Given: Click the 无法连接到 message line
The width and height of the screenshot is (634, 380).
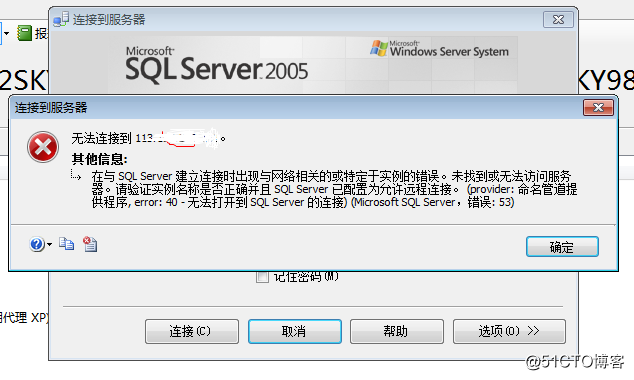Looking at the screenshot, I should 148,138.
